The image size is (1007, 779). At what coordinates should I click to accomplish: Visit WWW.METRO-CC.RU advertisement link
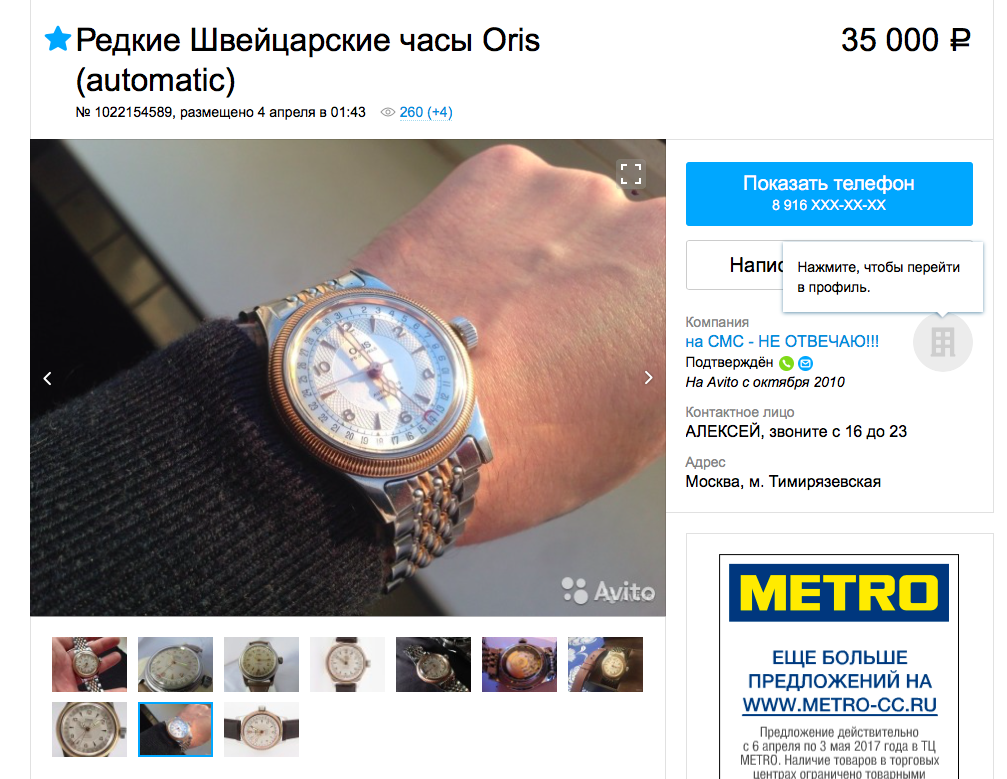pos(839,705)
